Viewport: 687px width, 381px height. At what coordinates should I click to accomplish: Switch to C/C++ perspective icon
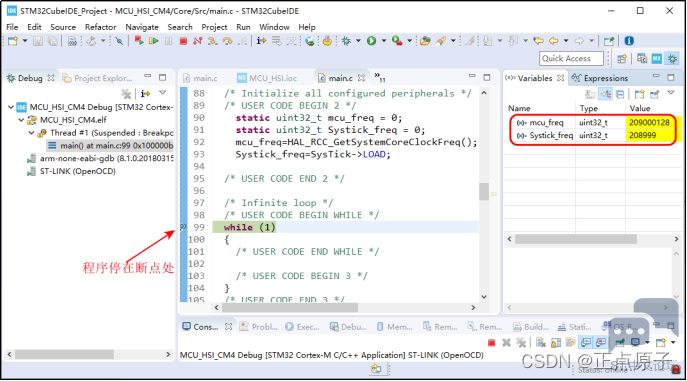click(642, 58)
